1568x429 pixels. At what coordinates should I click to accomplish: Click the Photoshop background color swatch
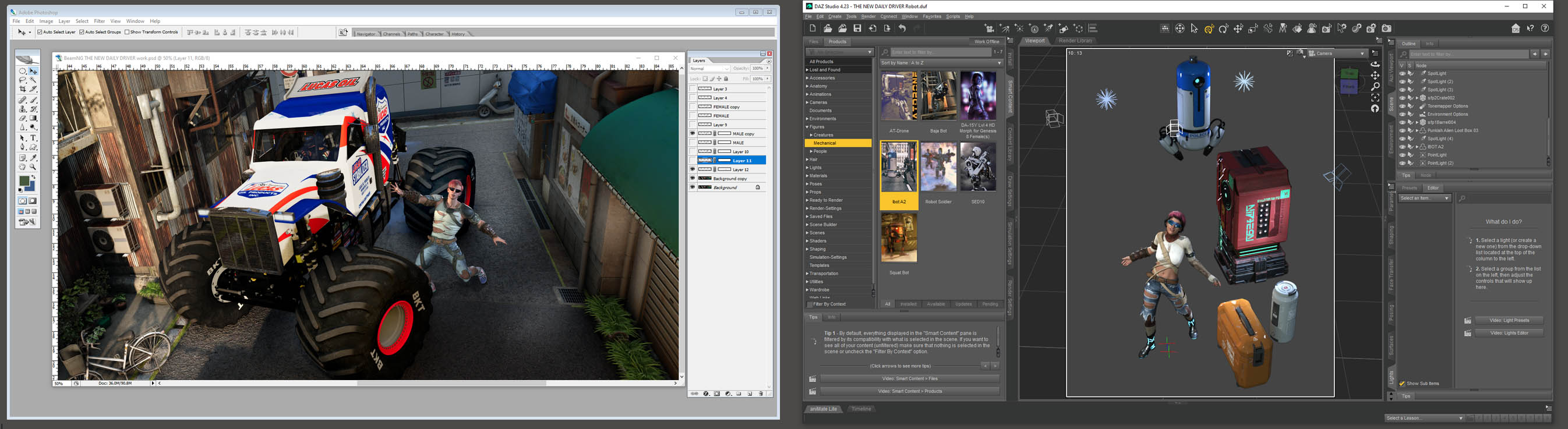(x=31, y=188)
